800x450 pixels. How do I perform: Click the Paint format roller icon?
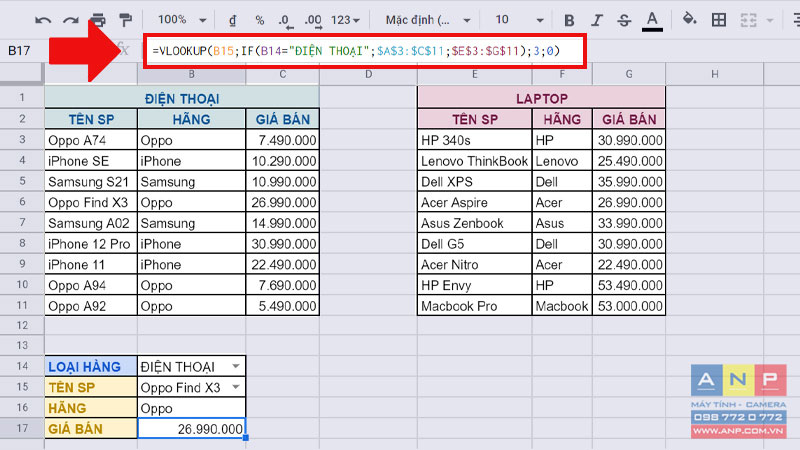[125, 20]
